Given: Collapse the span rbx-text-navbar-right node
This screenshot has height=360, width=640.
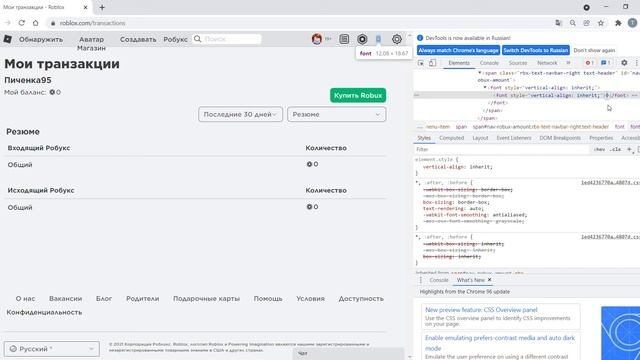Looking at the screenshot, I should pos(480,73).
